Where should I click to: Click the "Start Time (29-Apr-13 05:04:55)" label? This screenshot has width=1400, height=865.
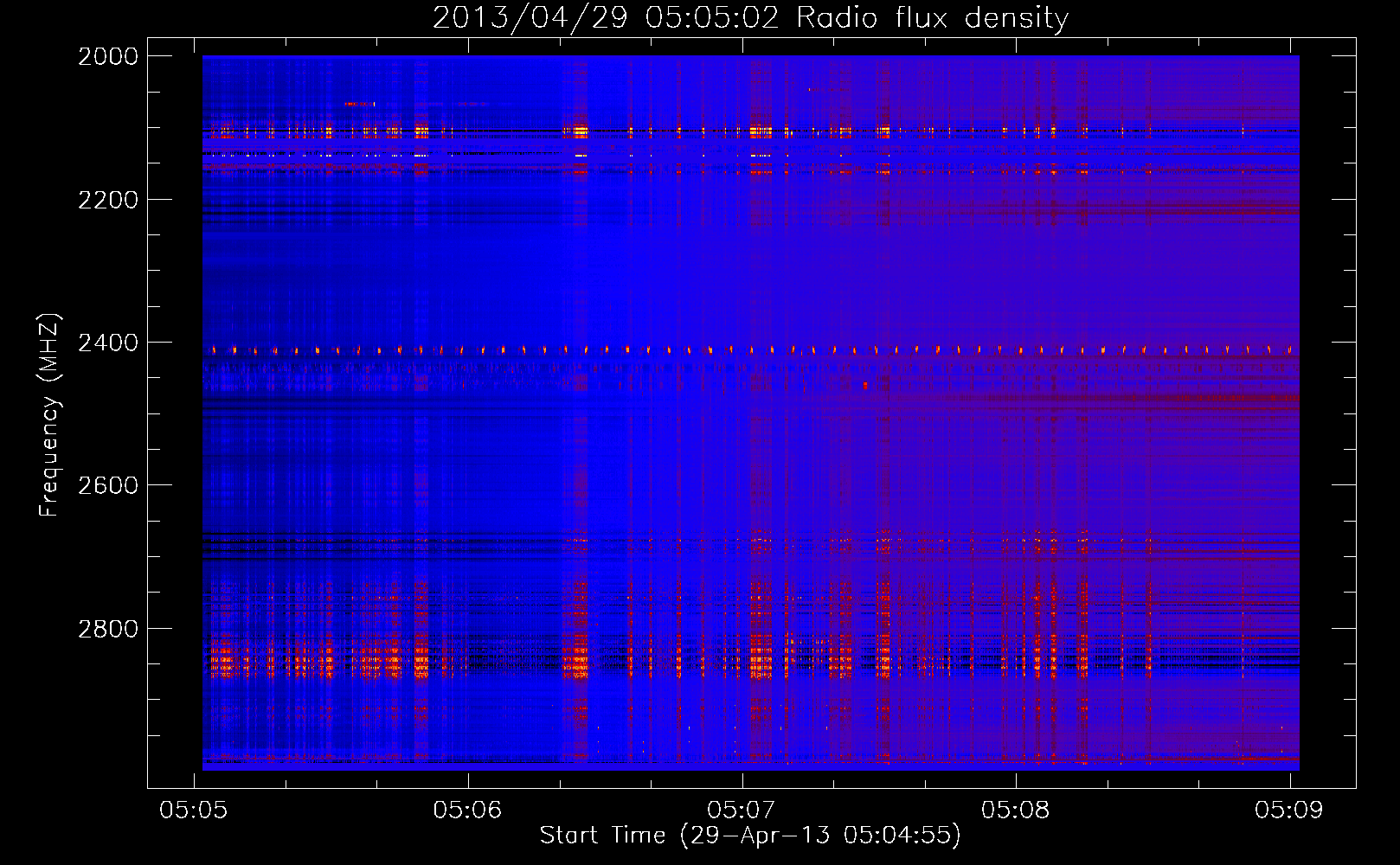coord(750,836)
